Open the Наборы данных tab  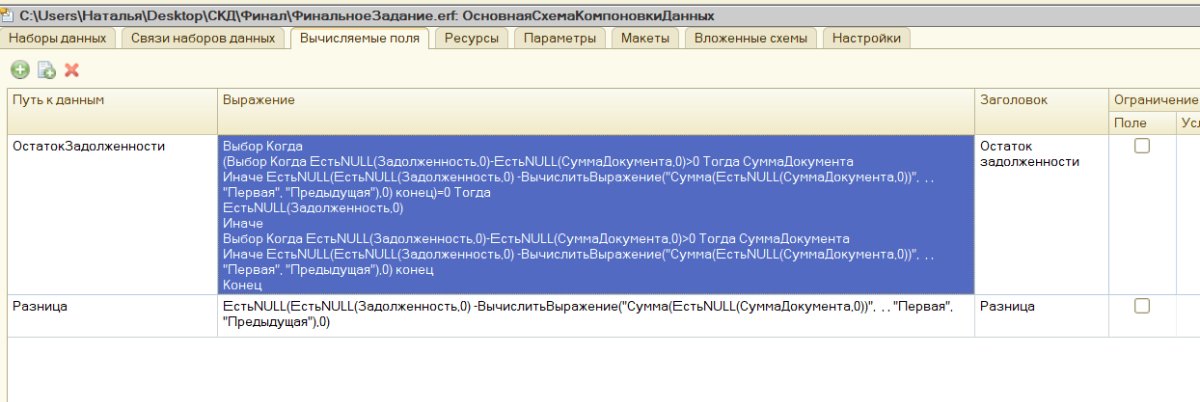(x=60, y=38)
